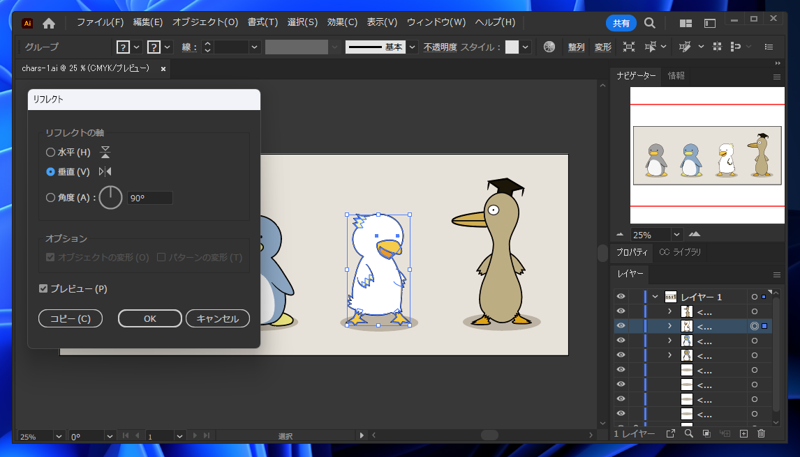
Task: Click the delete layer trash icon
Action: (761, 434)
